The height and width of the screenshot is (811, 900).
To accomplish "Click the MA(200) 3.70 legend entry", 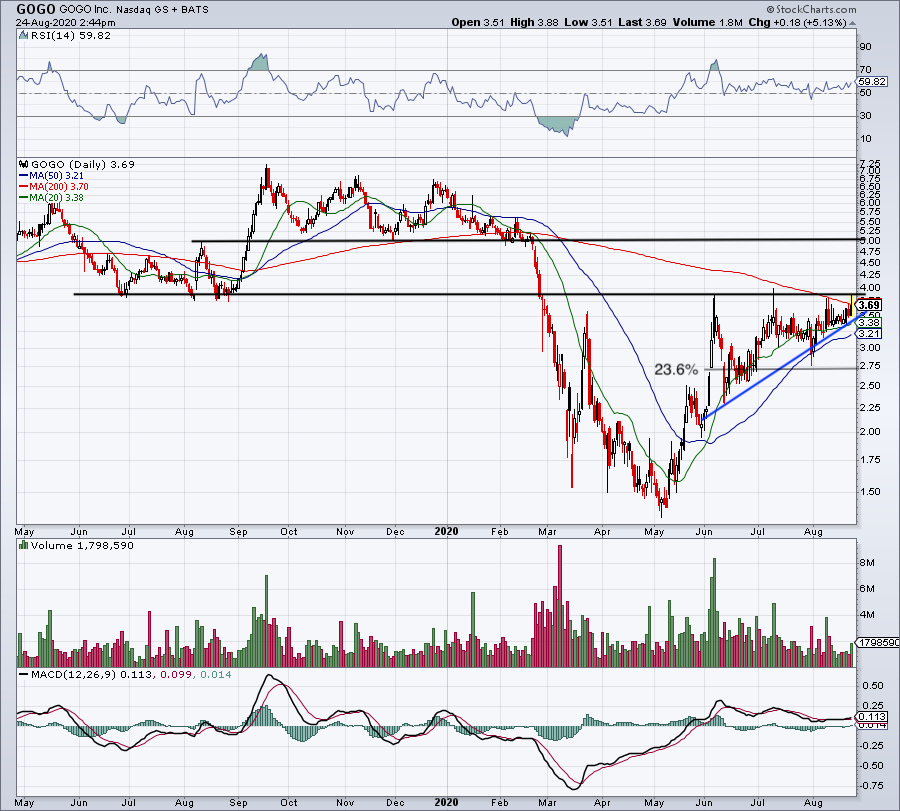I will (54, 187).
